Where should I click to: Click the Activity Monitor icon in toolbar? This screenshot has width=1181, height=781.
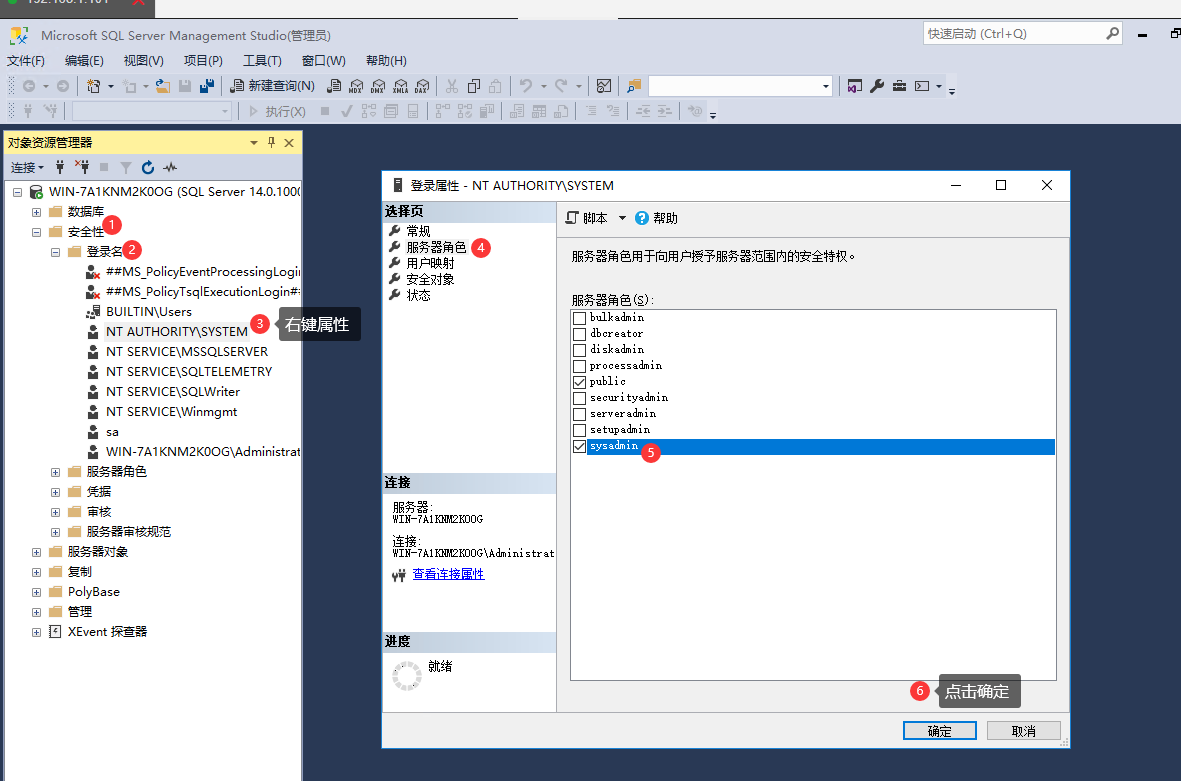(604, 86)
